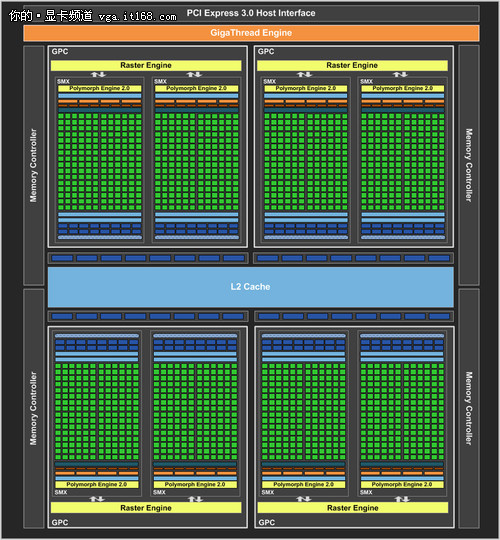Select Polymorph Engine 2.0 in upper-left GPC's right SMX

196,89
